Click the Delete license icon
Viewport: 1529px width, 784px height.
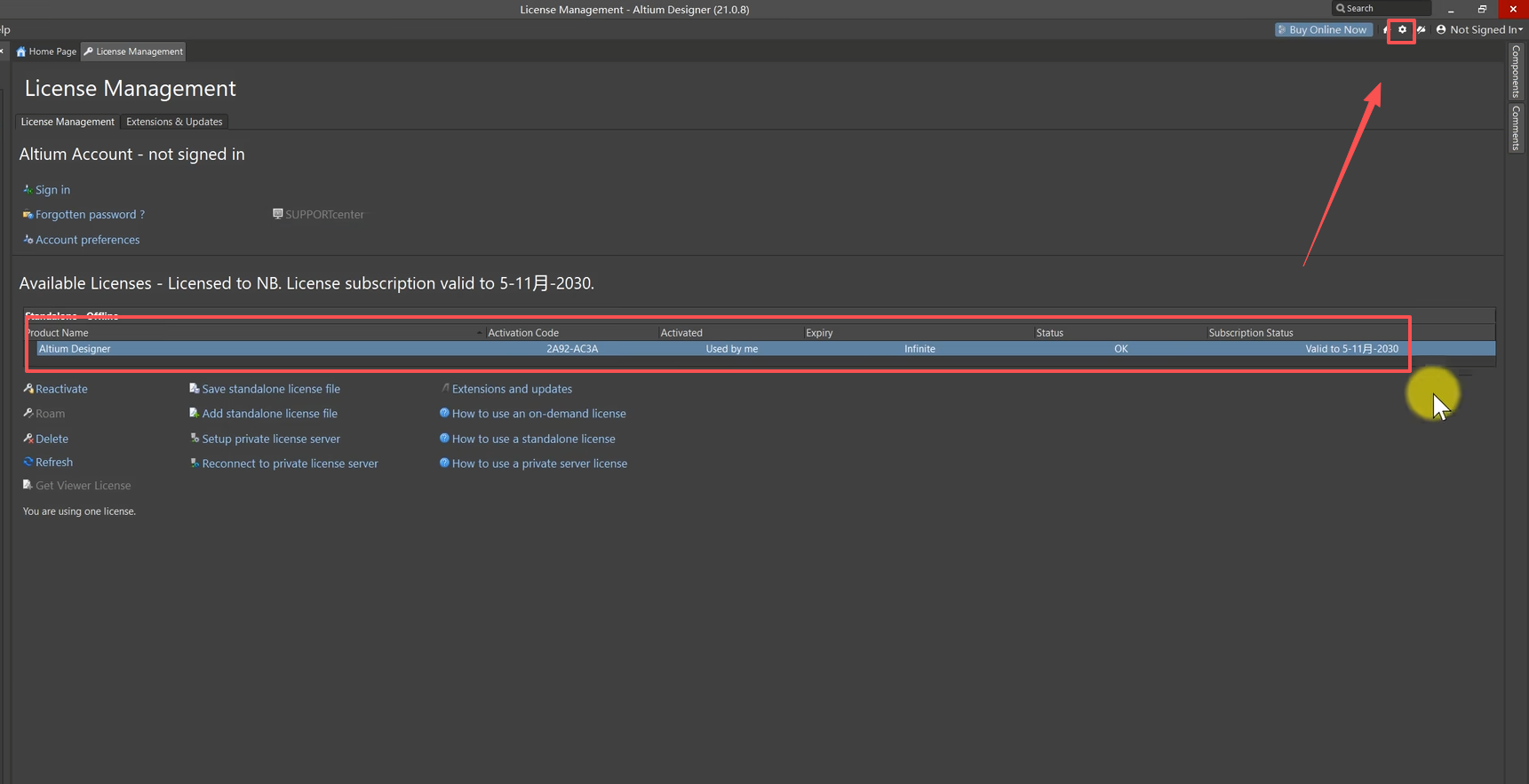28,439
